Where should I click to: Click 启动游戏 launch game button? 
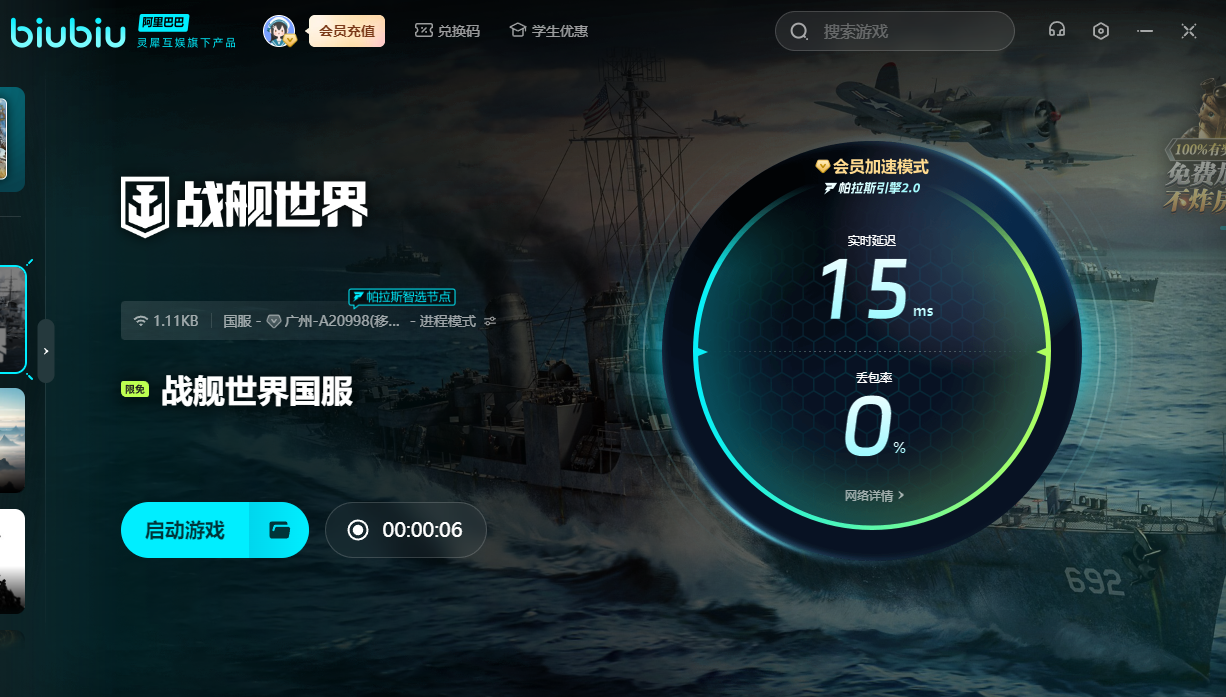coord(185,530)
